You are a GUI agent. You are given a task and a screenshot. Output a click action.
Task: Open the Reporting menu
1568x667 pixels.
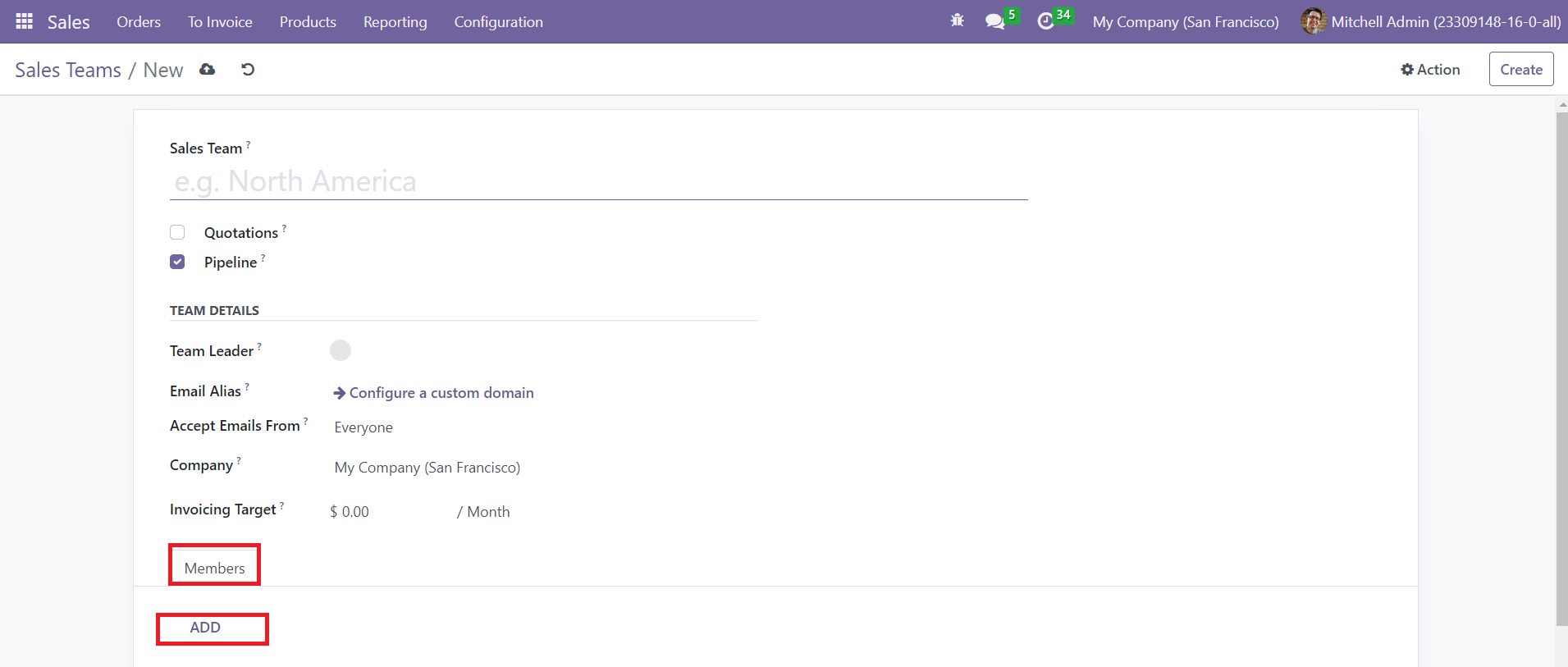pos(395,22)
